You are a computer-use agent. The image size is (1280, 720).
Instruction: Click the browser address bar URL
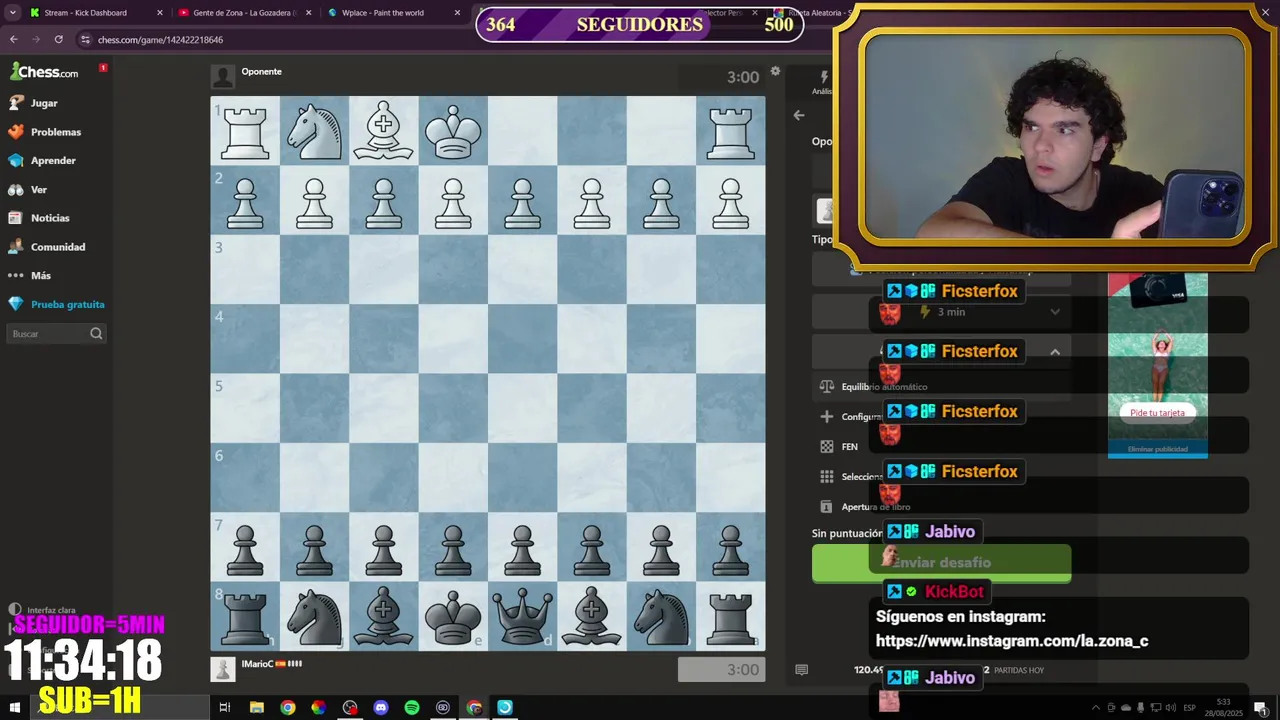pyautogui.click(x=160, y=40)
